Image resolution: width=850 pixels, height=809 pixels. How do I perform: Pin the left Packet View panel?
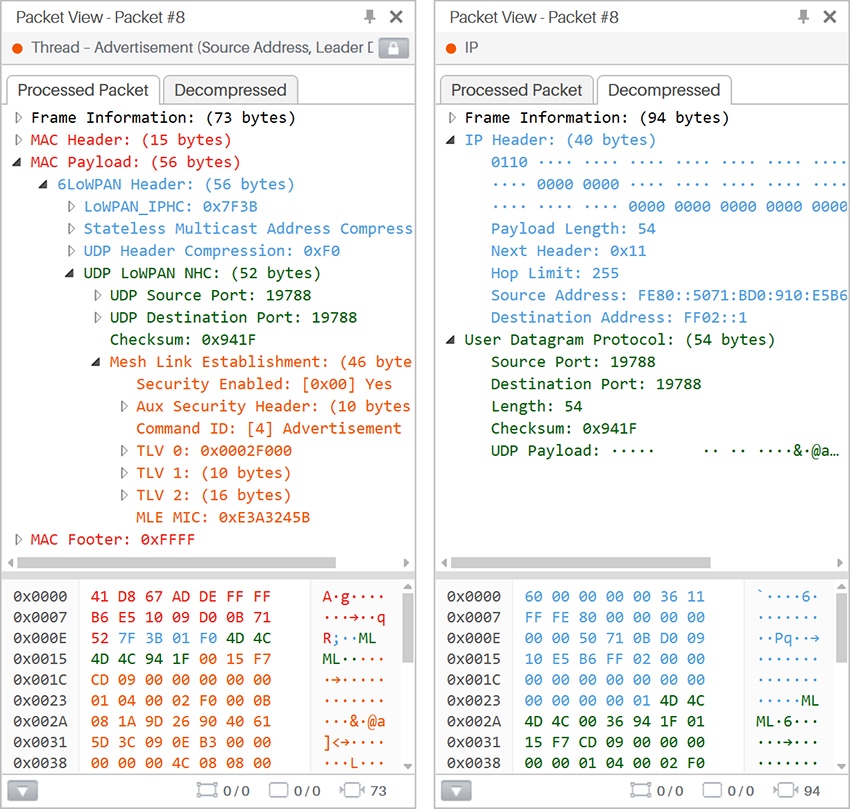370,17
